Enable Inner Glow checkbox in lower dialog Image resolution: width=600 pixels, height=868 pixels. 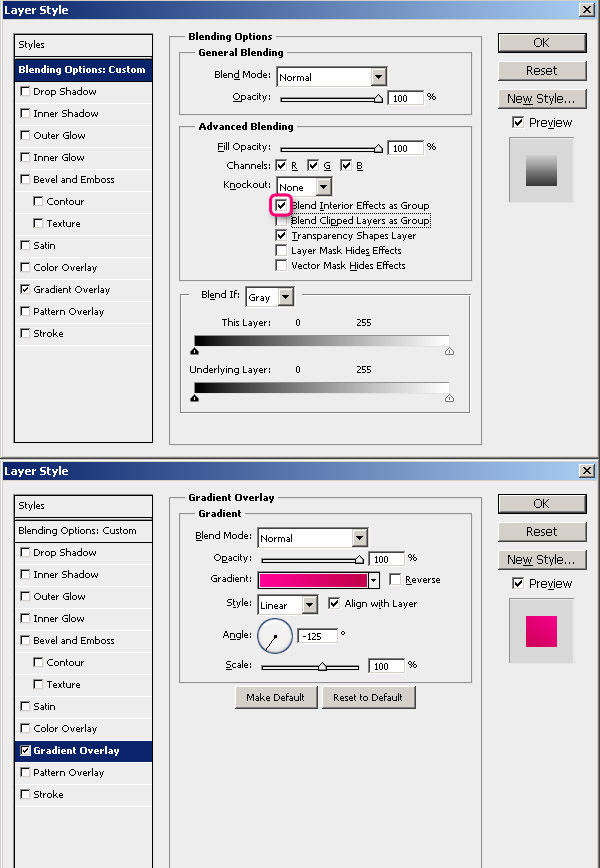(25, 618)
